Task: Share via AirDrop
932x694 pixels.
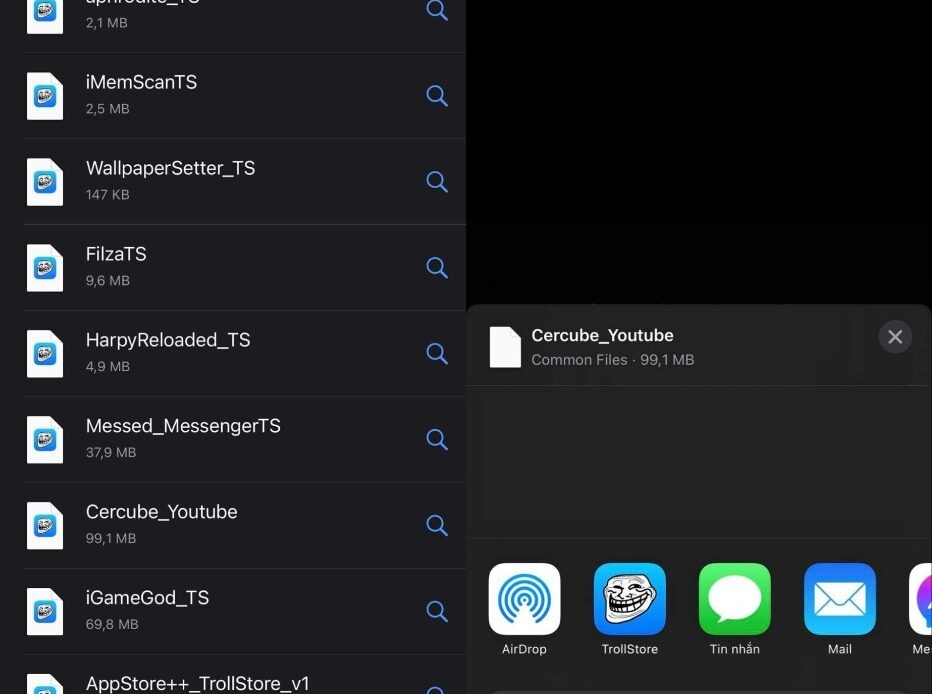Action: click(x=524, y=599)
